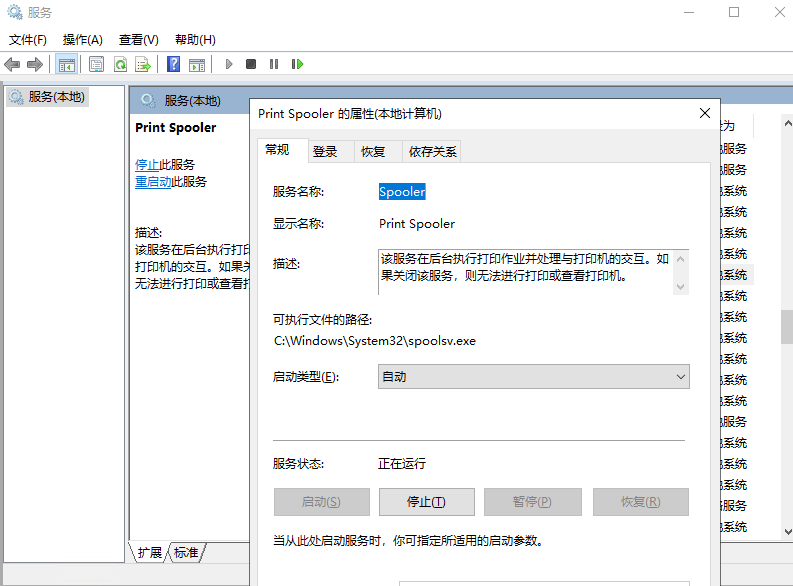The width and height of the screenshot is (793, 586).
Task: Open the 帮助(H) menu
Action: [x=195, y=39]
